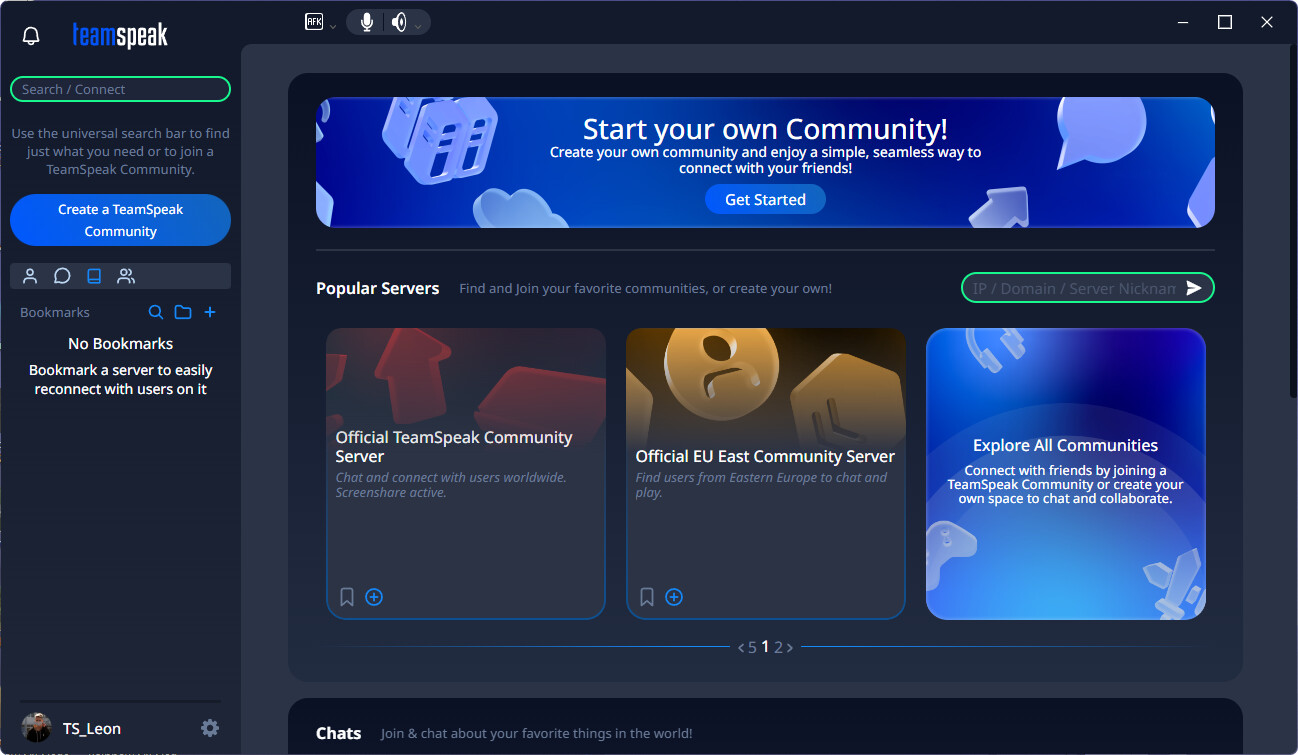
Task: Join Official EU East Community Server plus icon
Action: pos(674,597)
